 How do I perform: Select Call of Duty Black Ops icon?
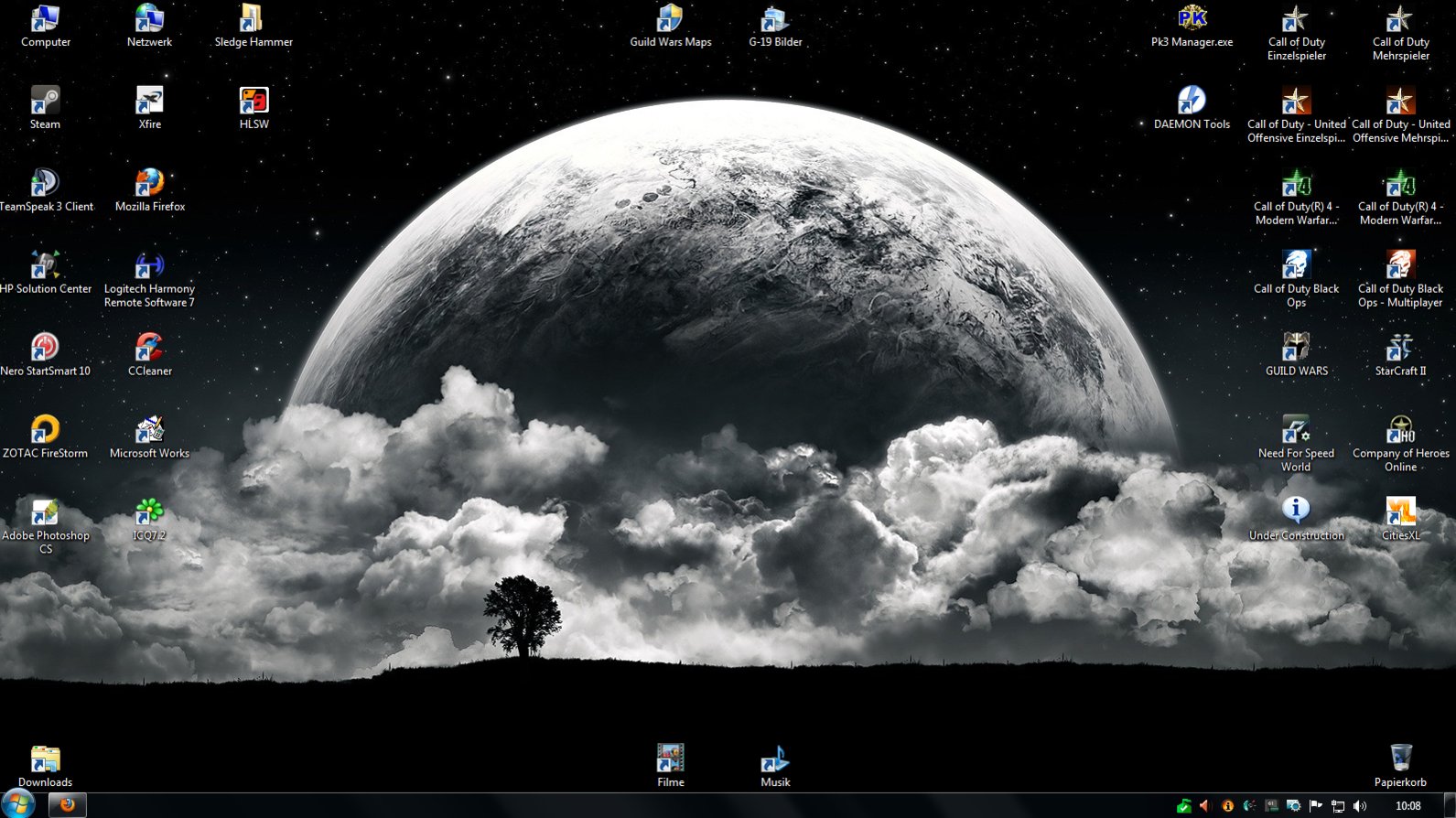tap(1296, 265)
